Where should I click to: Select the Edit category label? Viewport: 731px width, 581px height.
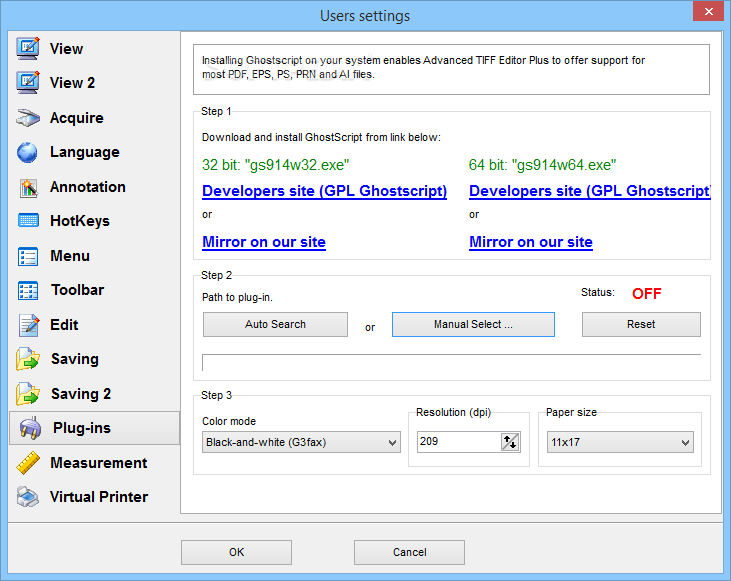[64, 325]
